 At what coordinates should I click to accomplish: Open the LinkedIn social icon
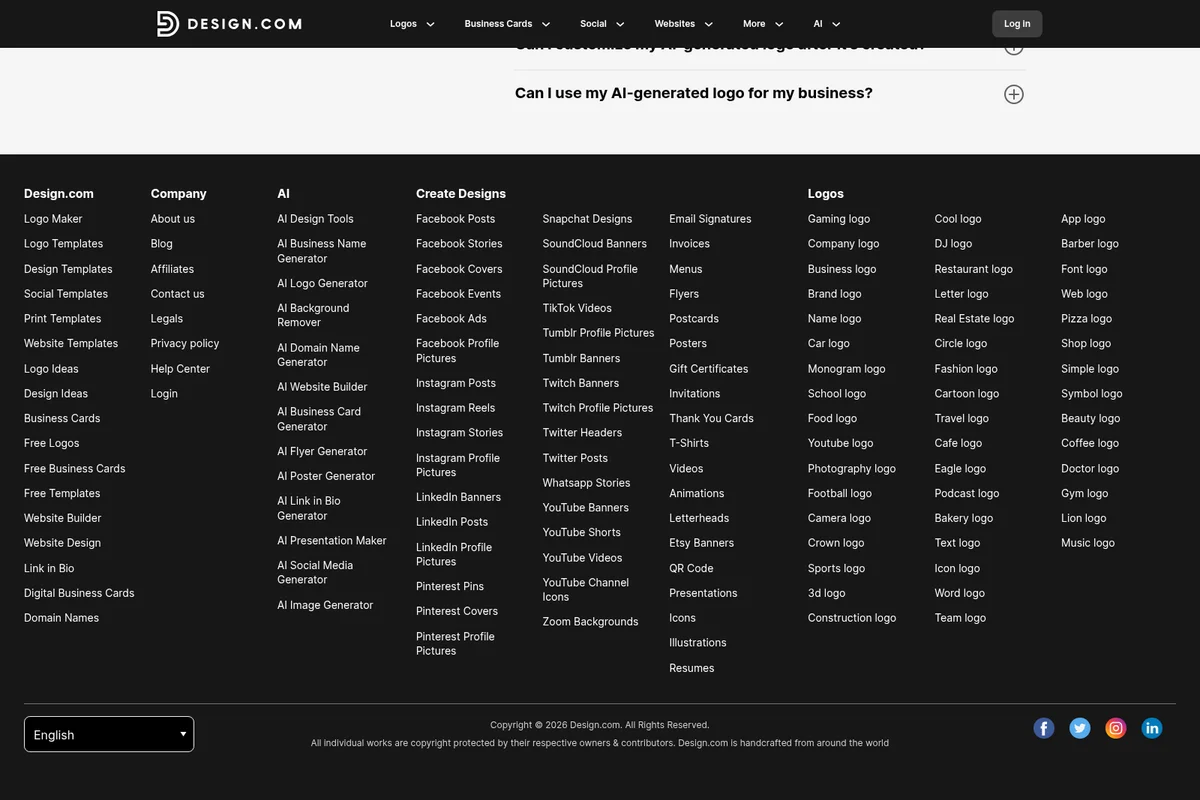[1152, 728]
